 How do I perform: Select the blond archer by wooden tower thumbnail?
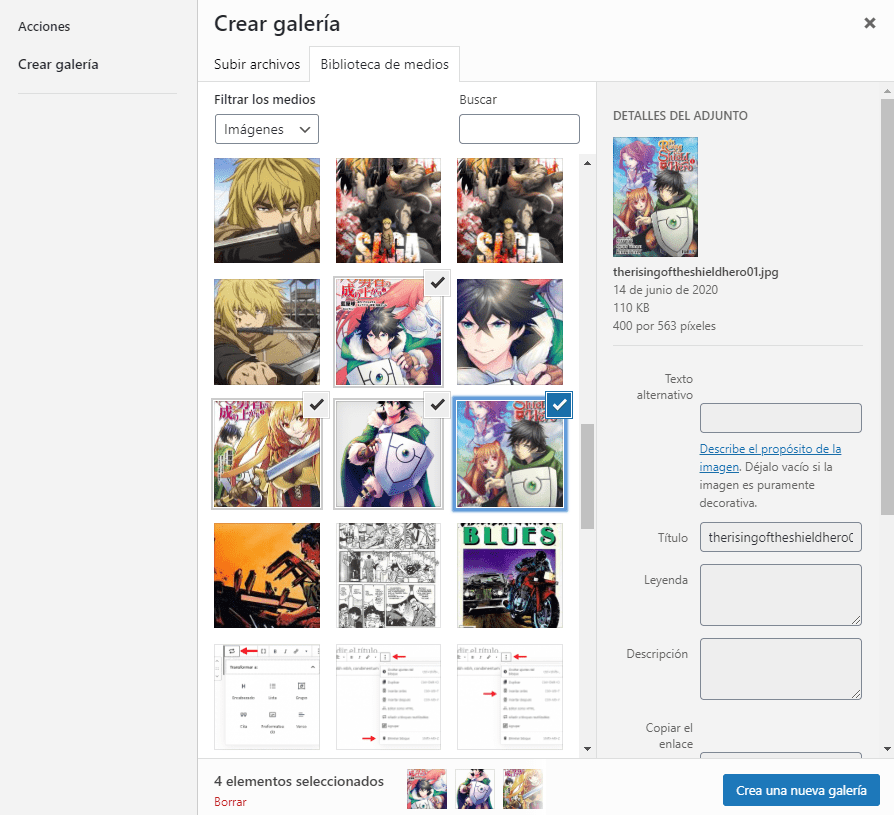click(267, 332)
